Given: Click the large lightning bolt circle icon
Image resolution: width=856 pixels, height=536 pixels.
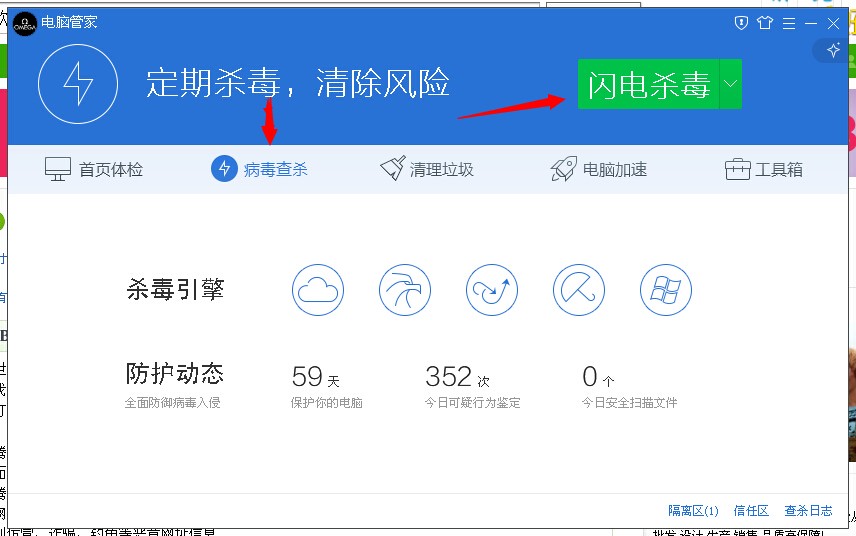Looking at the screenshot, I should tap(78, 84).
